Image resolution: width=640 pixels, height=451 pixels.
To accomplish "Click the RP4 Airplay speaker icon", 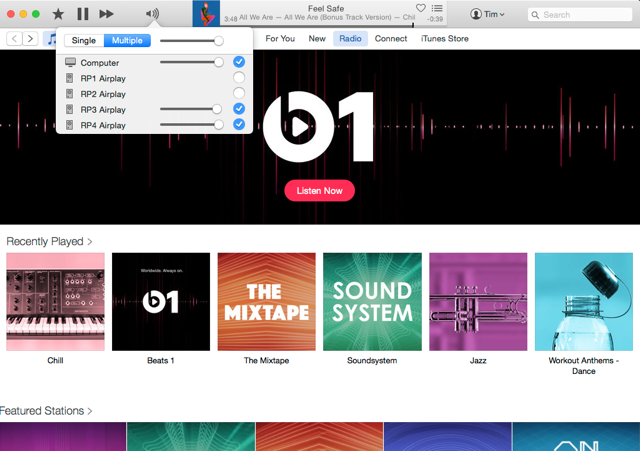I will tap(70, 125).
